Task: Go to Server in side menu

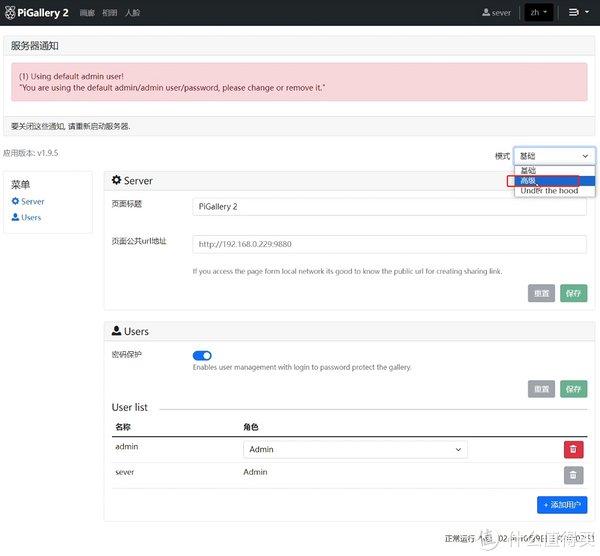Action: click(28, 201)
